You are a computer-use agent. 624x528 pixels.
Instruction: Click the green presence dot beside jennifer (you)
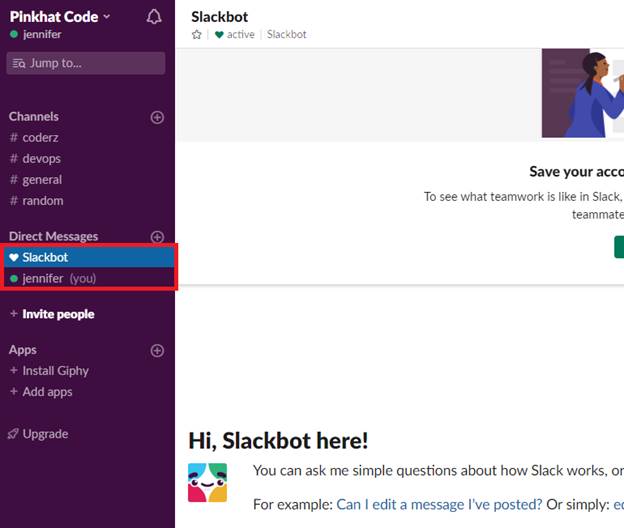14,279
